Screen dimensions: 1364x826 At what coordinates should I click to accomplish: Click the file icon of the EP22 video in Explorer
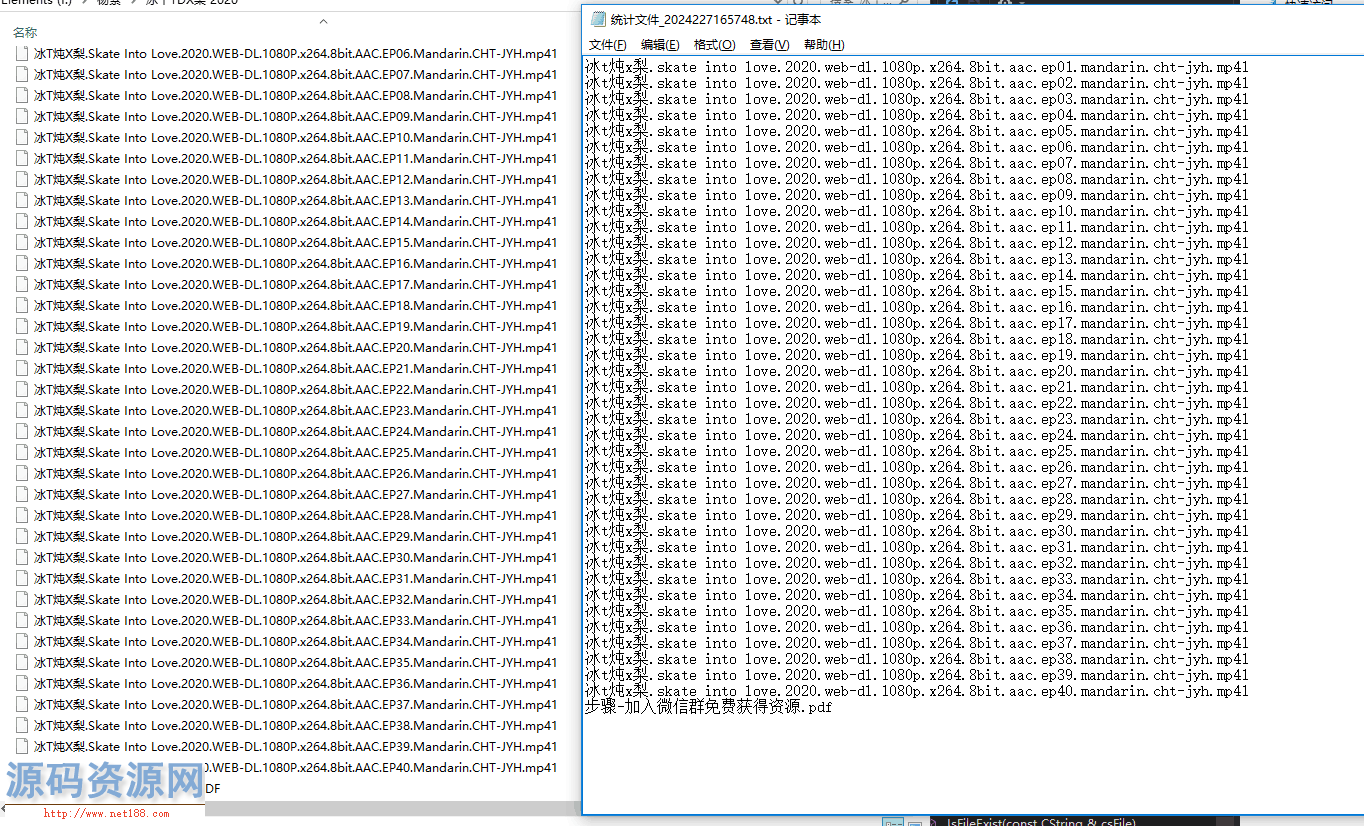pos(22,389)
